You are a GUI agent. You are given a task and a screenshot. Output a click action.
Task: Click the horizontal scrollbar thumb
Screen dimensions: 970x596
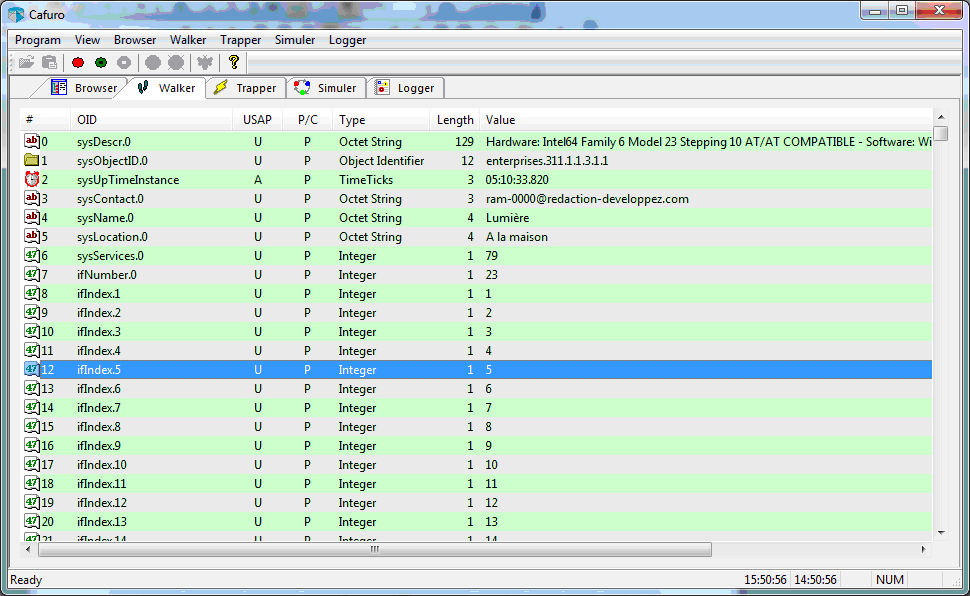(375, 549)
